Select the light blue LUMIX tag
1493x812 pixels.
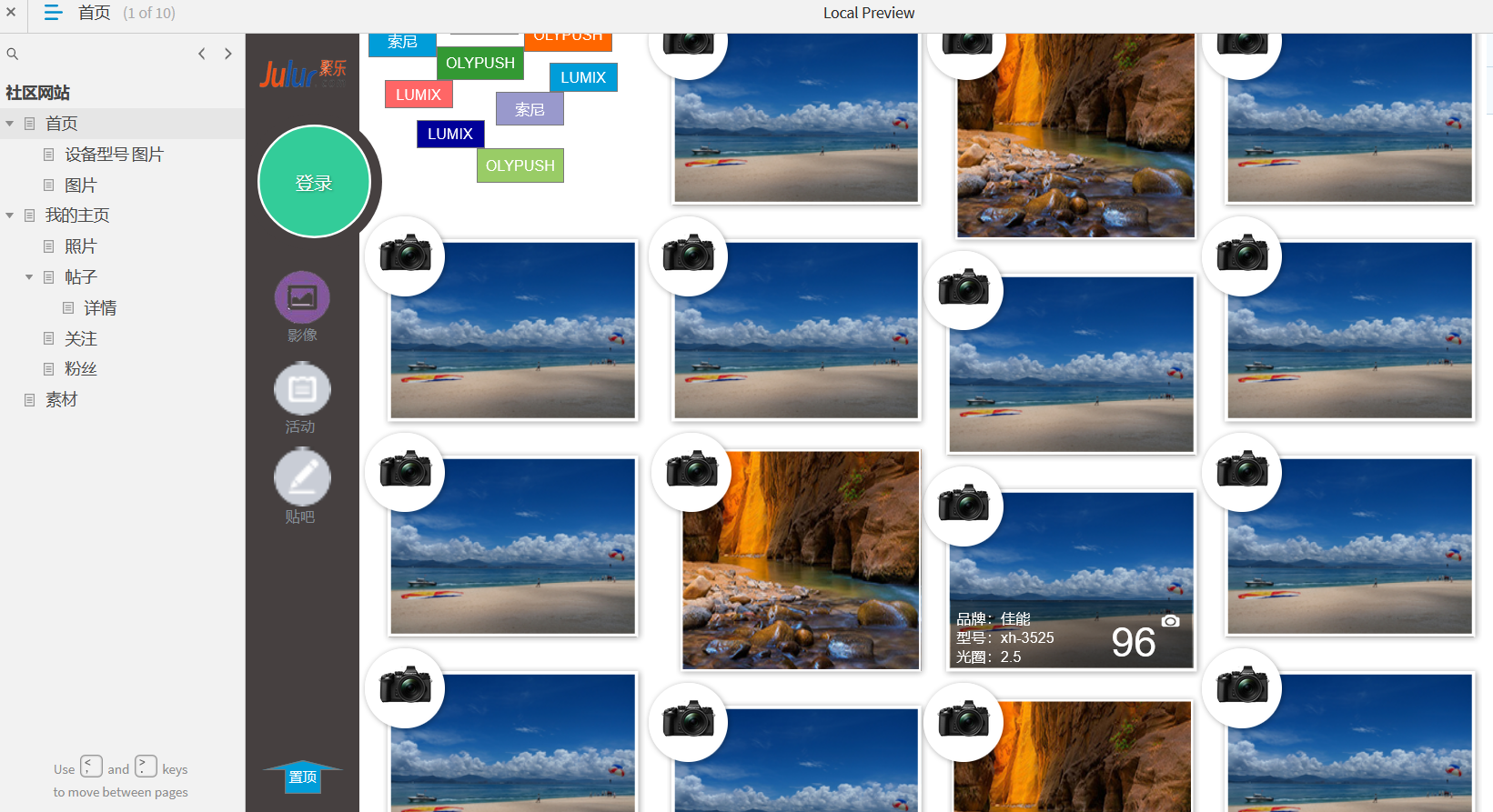point(583,77)
